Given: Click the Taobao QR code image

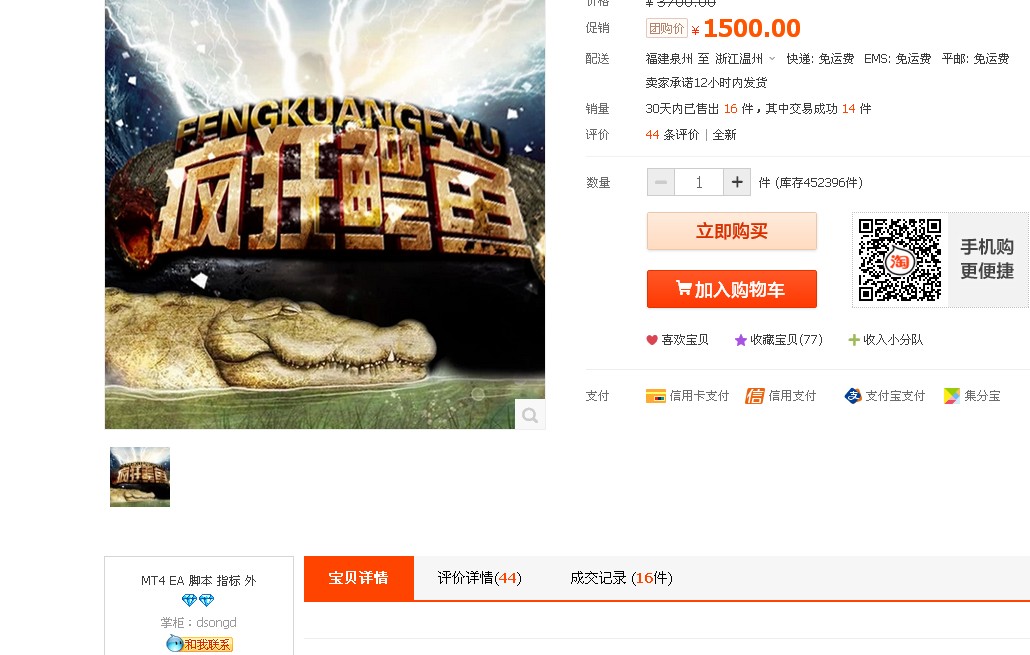Looking at the screenshot, I should click(900, 260).
